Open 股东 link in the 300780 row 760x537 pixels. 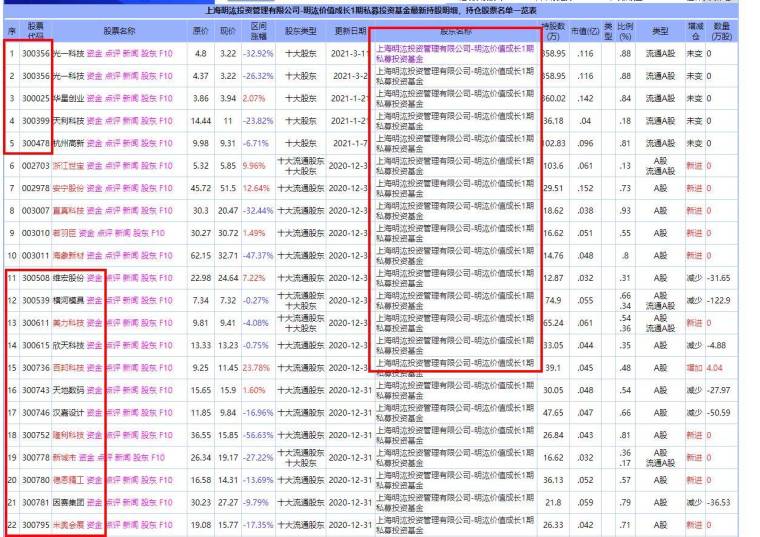[x=148, y=480]
